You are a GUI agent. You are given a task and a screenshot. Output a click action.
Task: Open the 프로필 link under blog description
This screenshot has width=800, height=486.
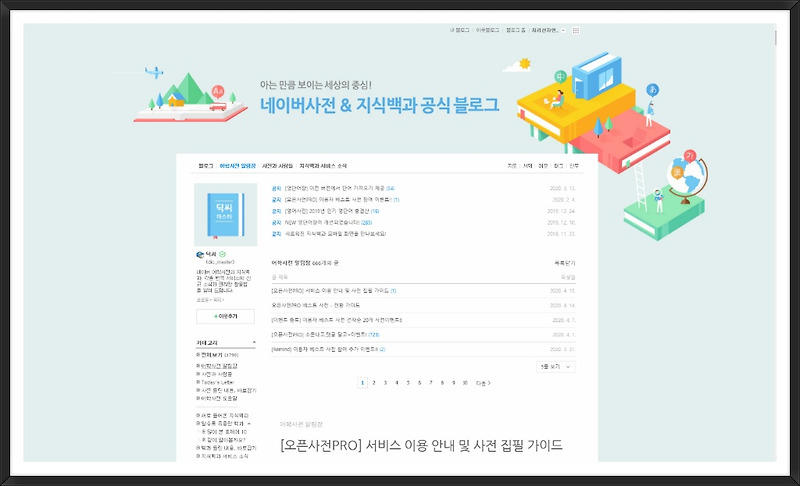coord(202,300)
